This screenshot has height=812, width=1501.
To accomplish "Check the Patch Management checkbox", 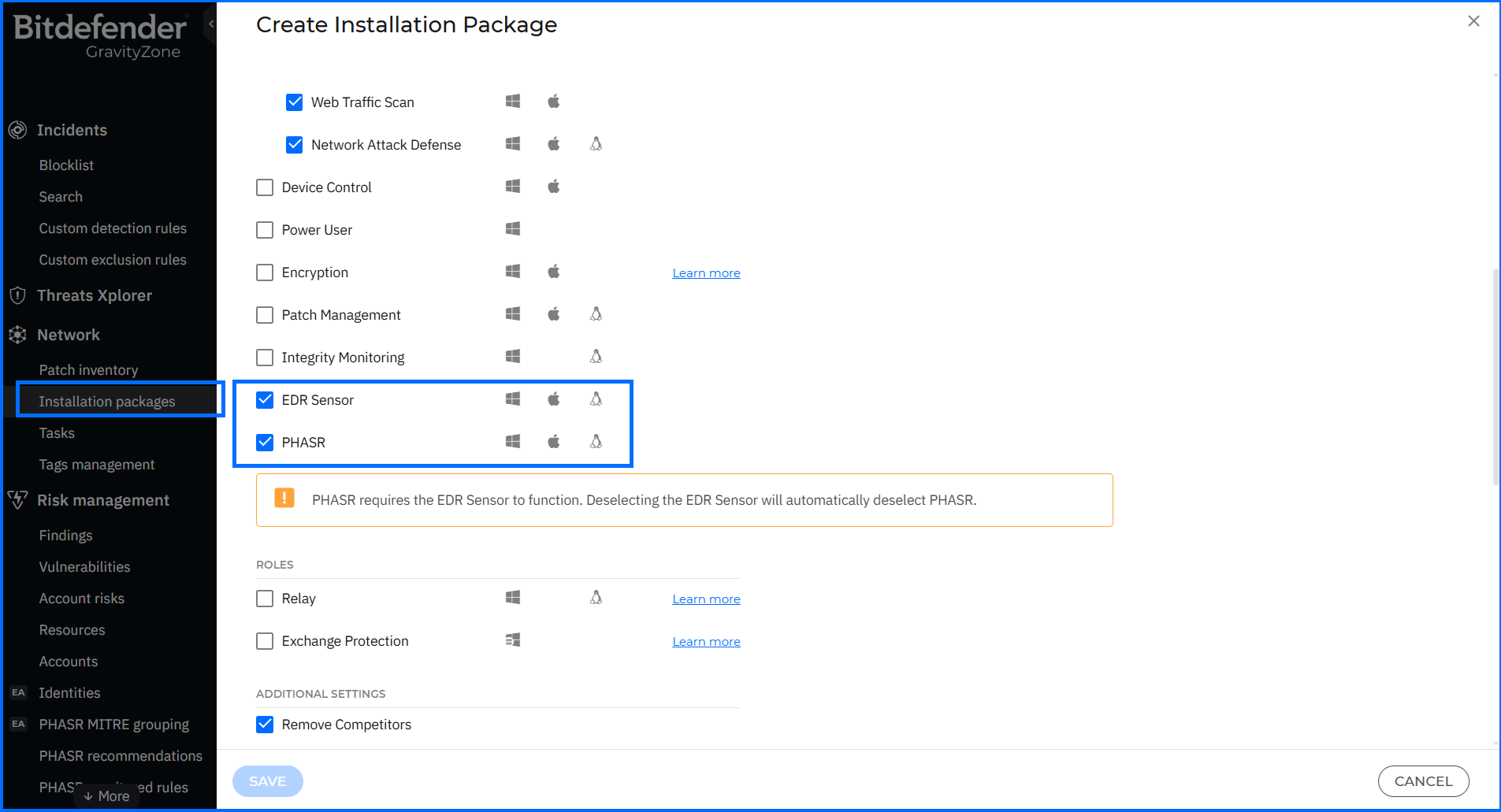I will (x=265, y=315).
